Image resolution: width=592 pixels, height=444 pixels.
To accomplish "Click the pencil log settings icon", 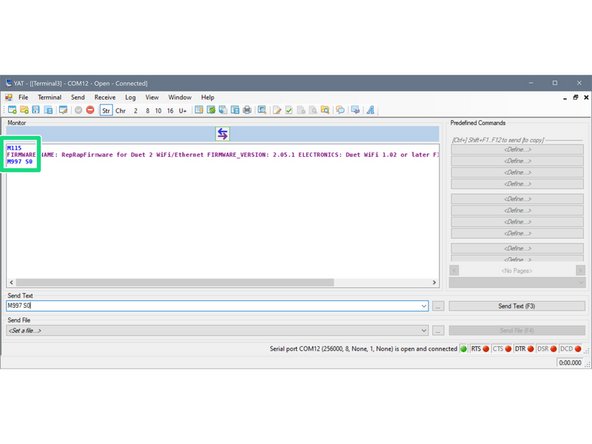I will pos(277,110).
